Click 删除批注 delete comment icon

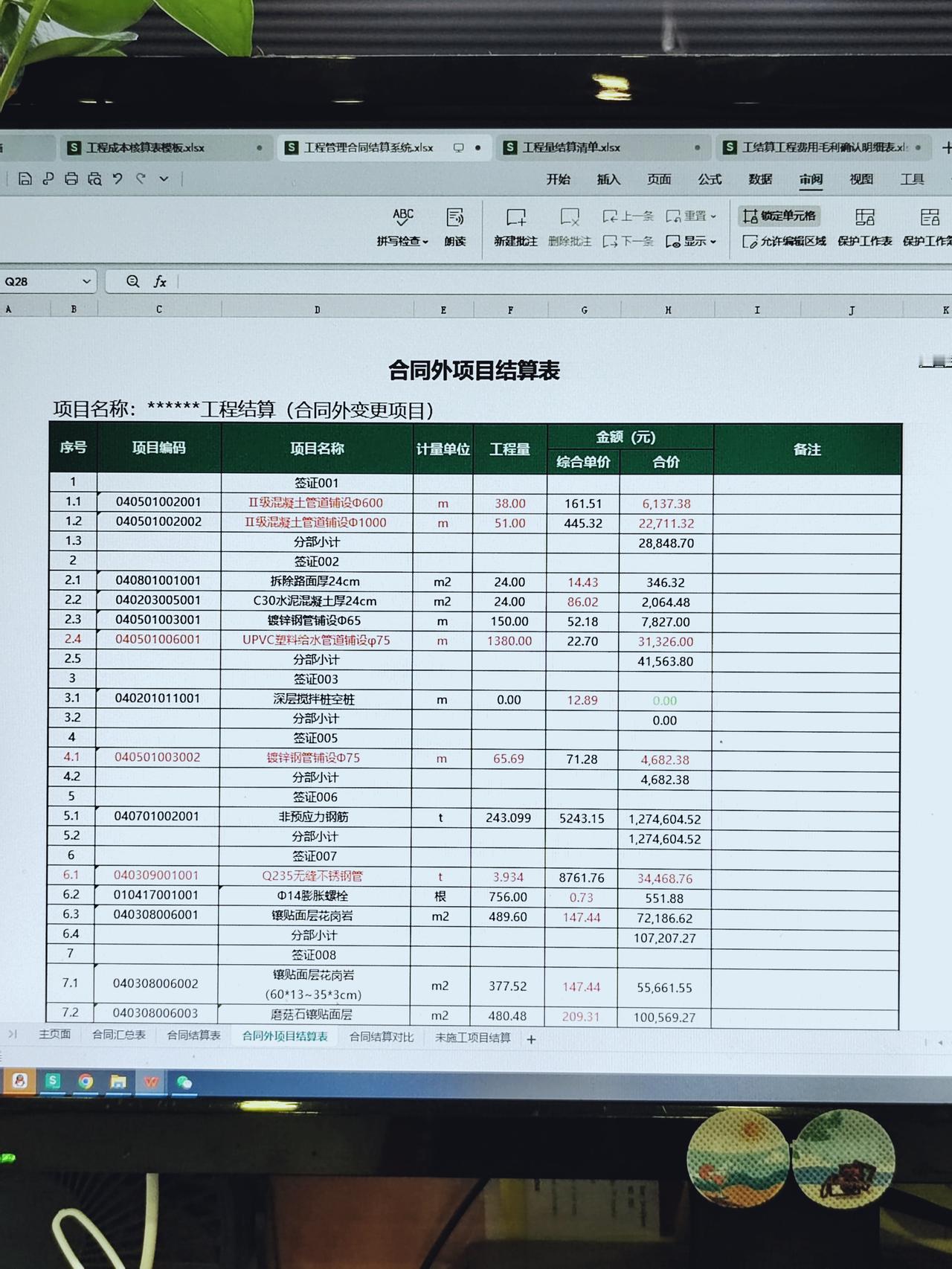(x=570, y=227)
